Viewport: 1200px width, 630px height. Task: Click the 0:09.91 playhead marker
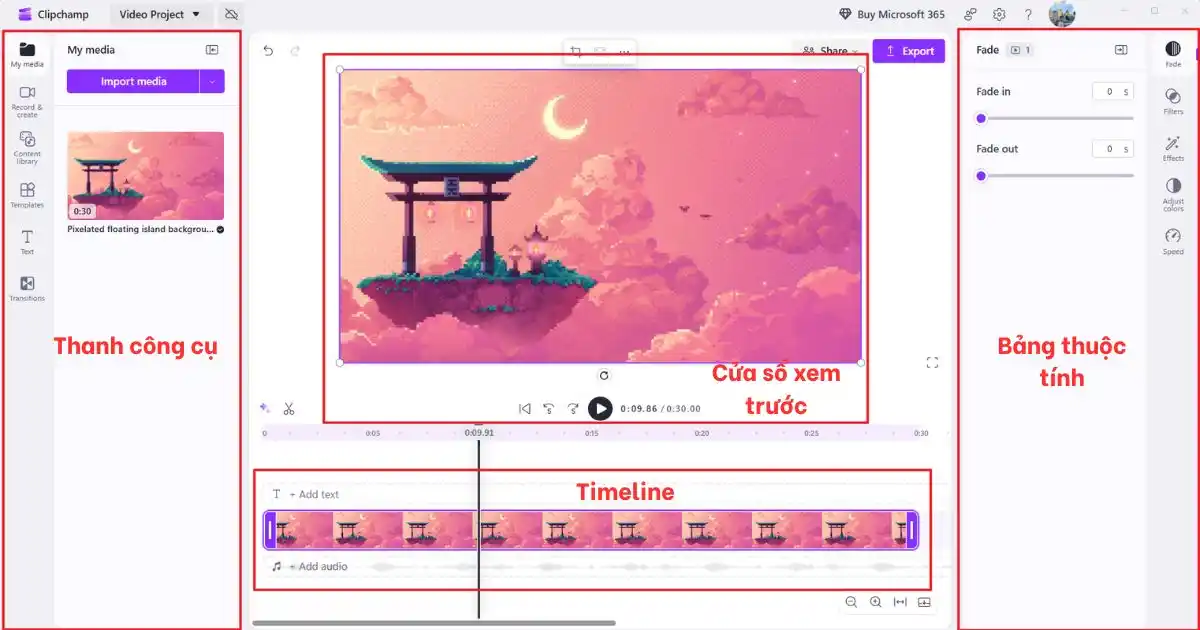[479, 433]
